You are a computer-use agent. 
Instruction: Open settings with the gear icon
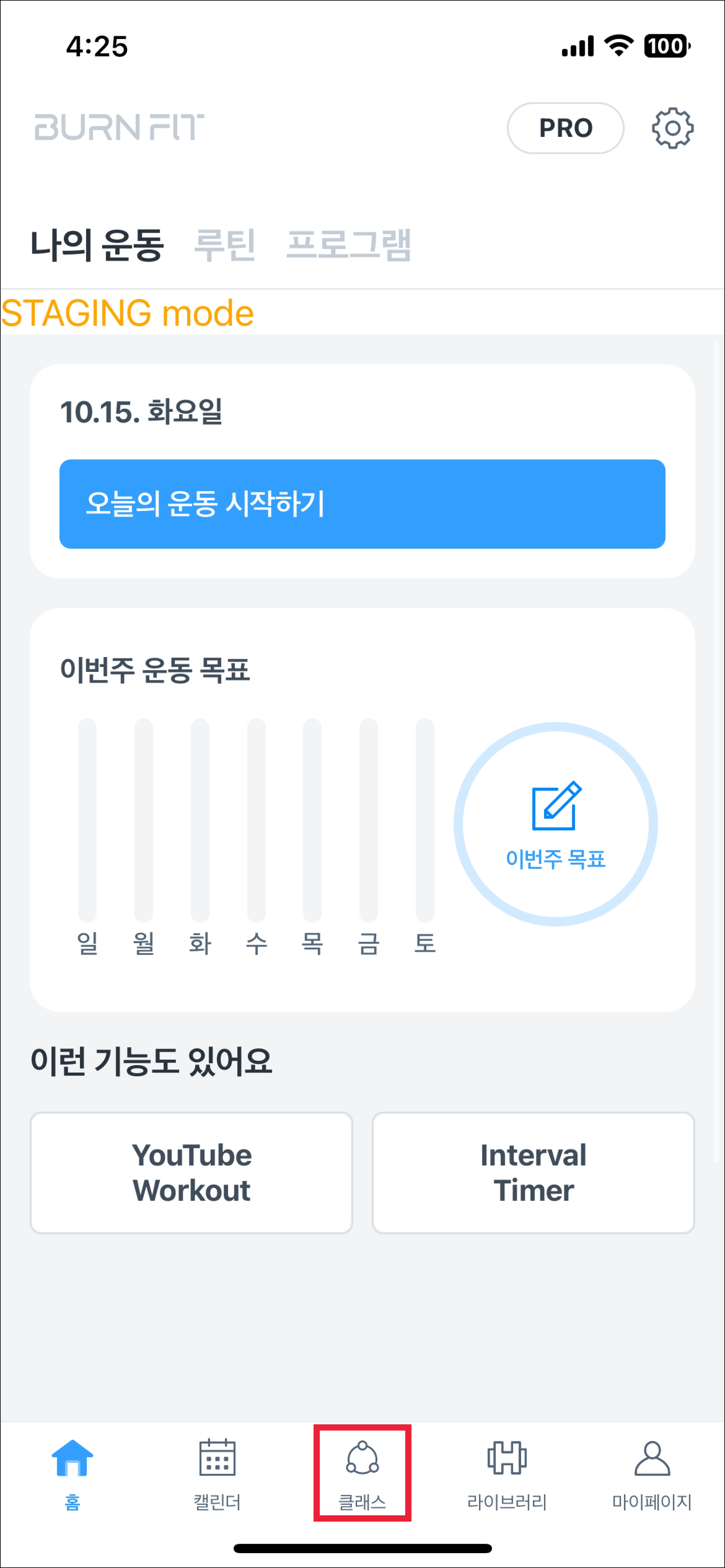[672, 128]
